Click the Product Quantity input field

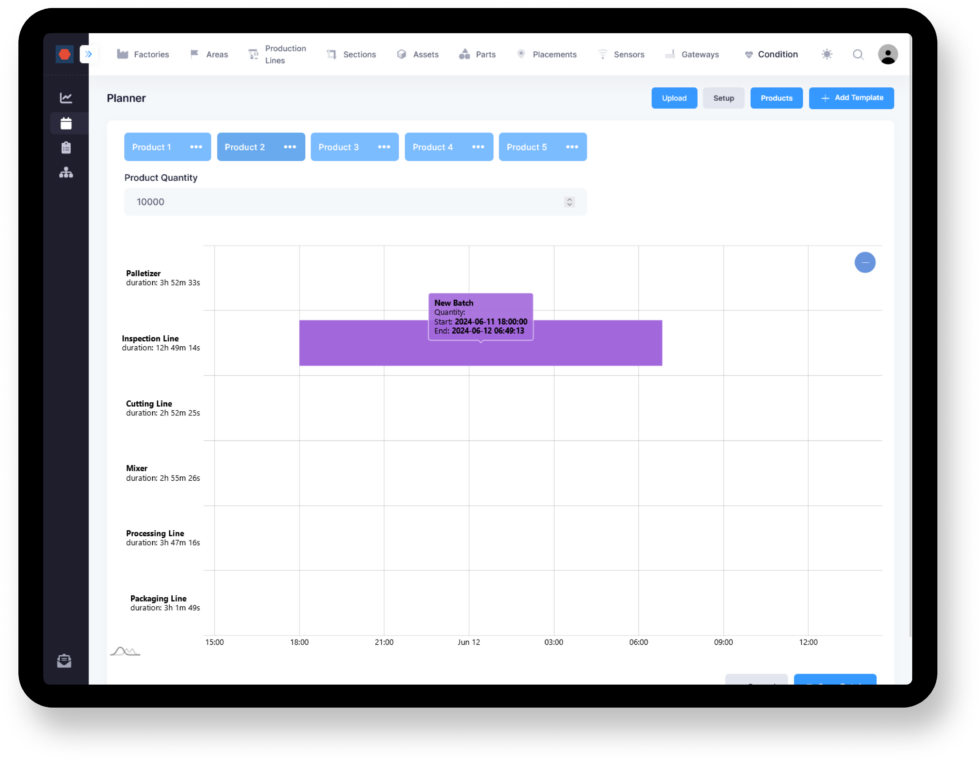click(x=340, y=202)
